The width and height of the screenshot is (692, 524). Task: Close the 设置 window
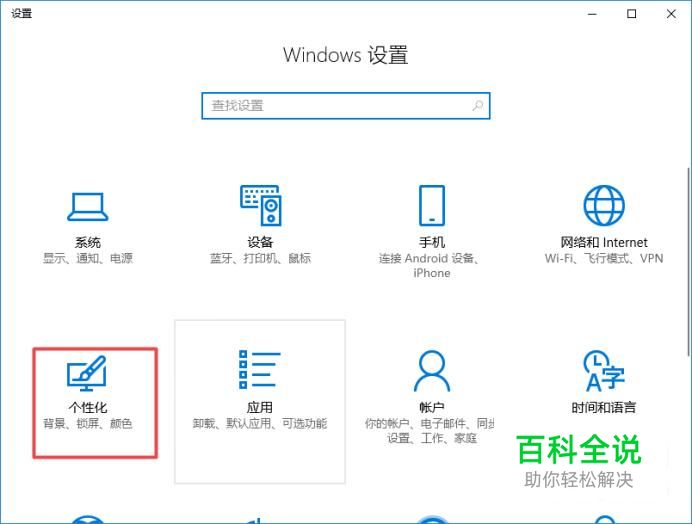(671, 14)
